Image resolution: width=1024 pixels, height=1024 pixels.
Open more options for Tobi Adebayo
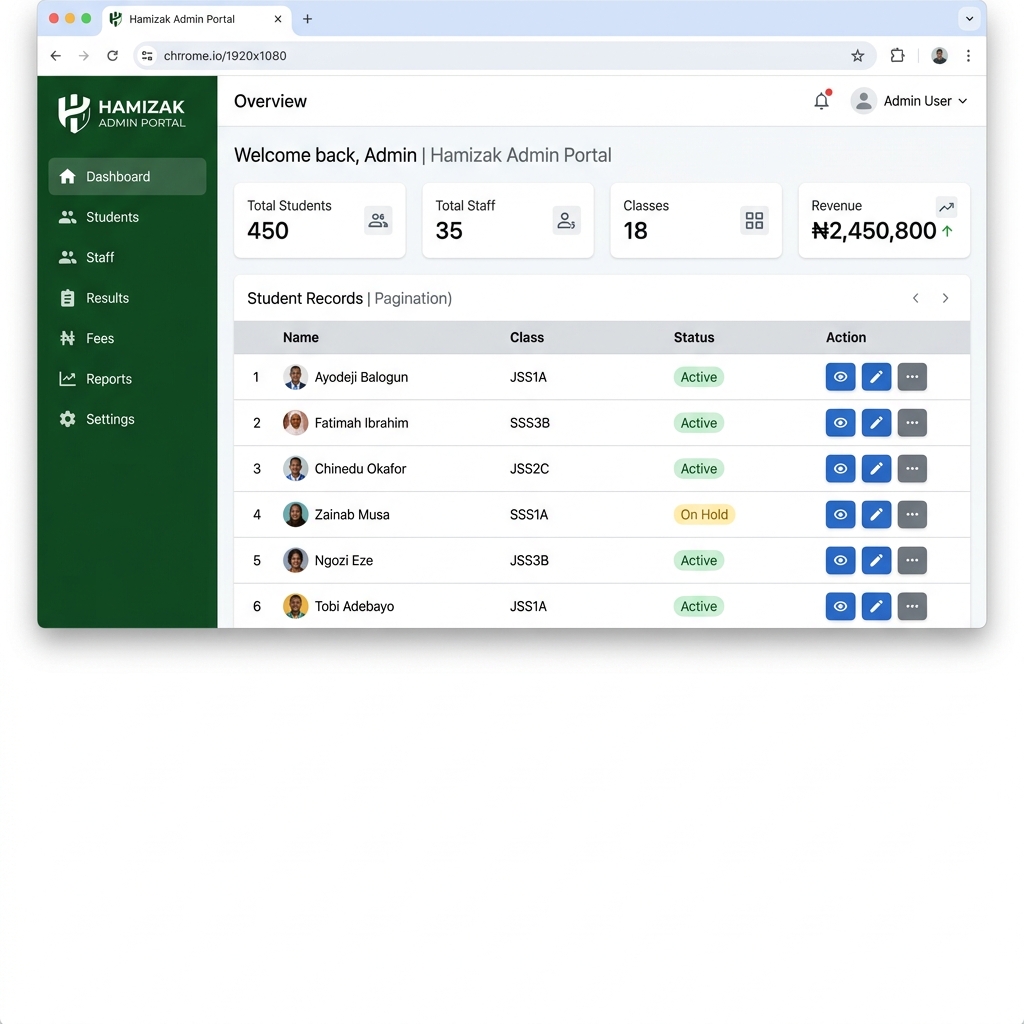[x=912, y=606]
